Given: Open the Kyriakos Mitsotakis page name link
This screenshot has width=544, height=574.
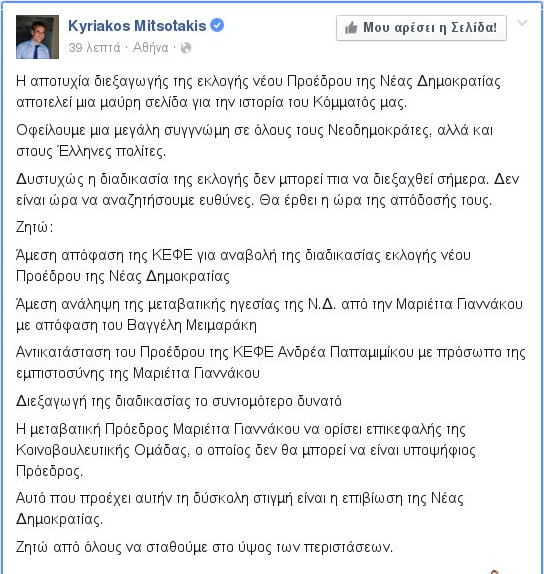Looking at the screenshot, I should point(137,26).
